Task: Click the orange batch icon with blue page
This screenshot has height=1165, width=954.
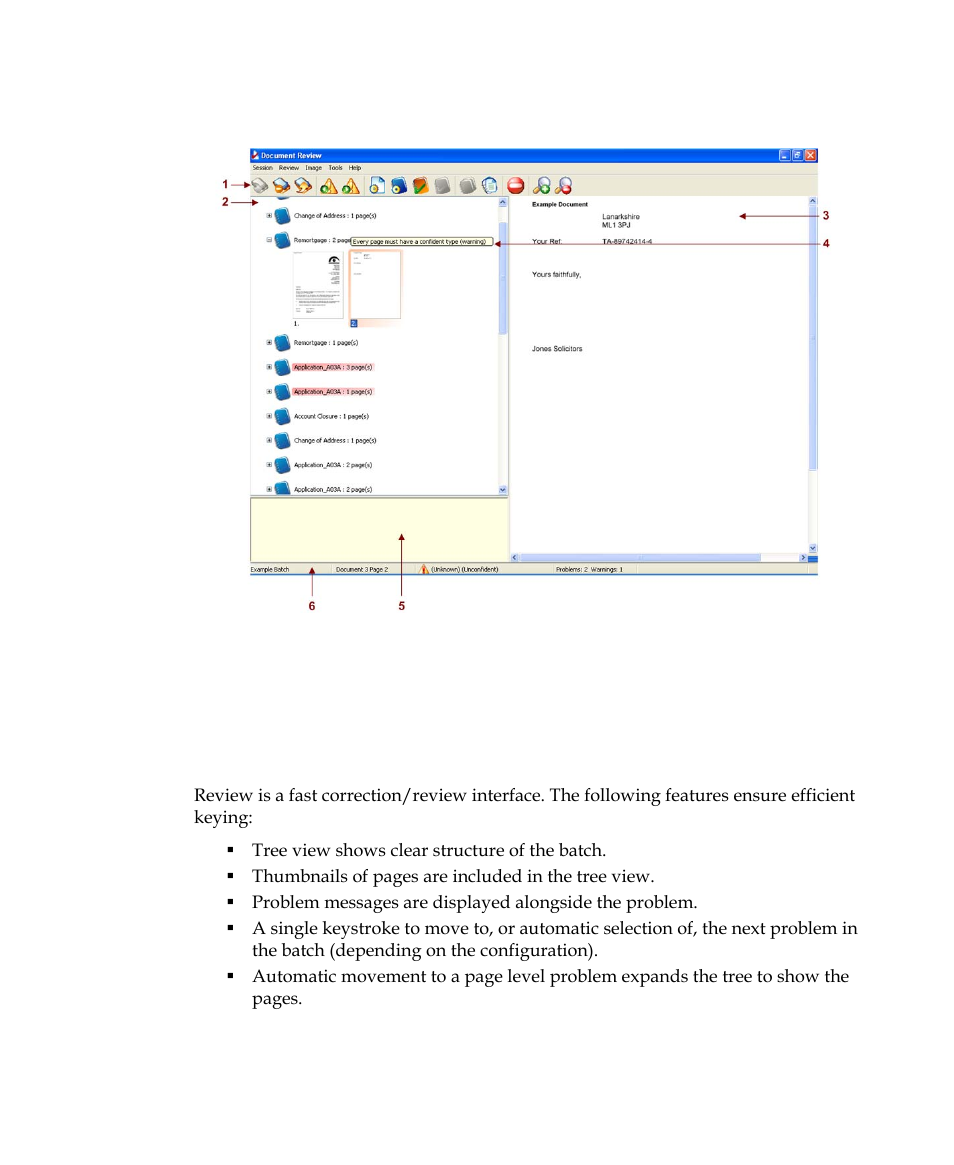Action: (x=281, y=186)
